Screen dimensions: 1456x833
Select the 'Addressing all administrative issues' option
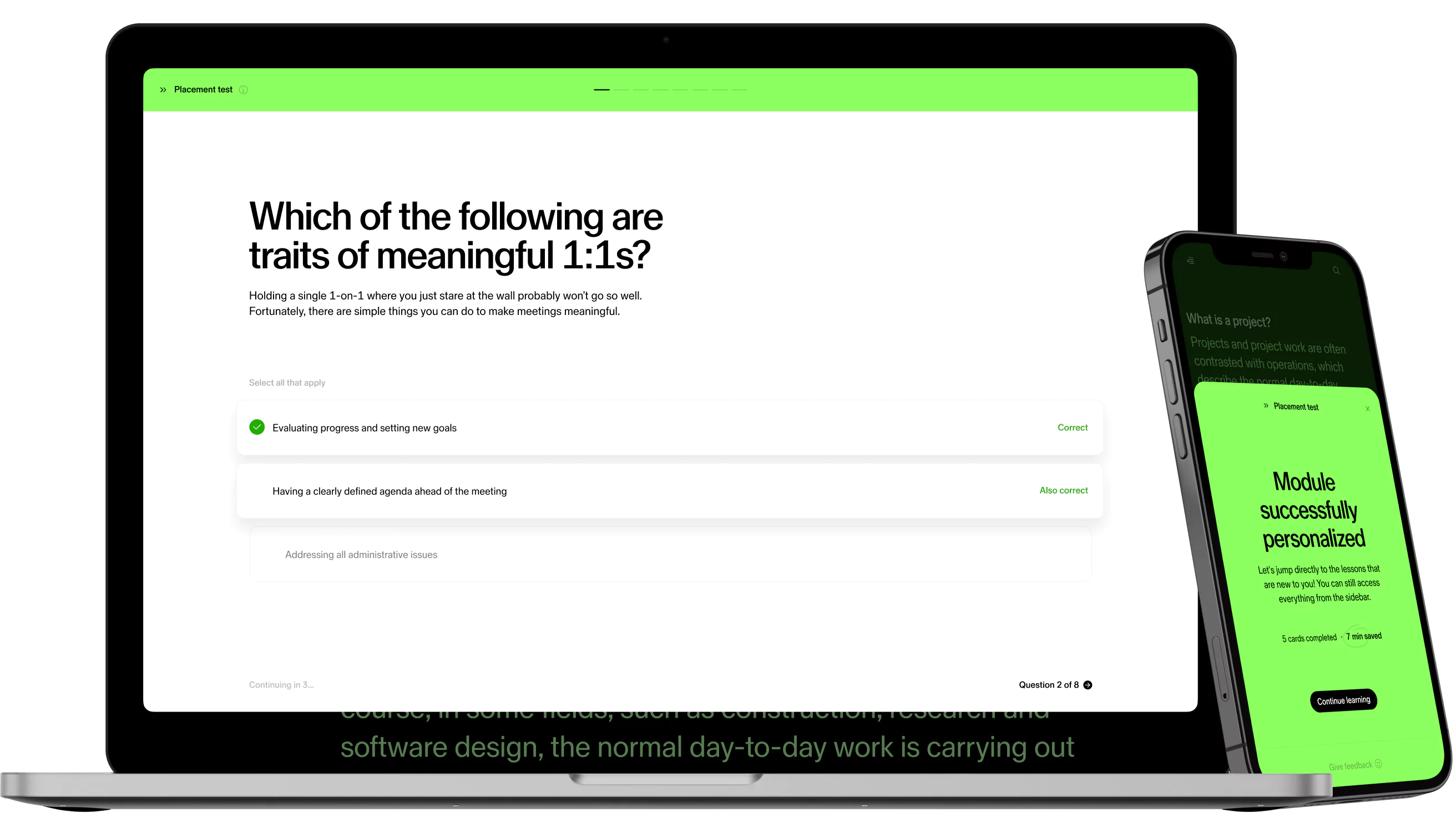click(361, 555)
